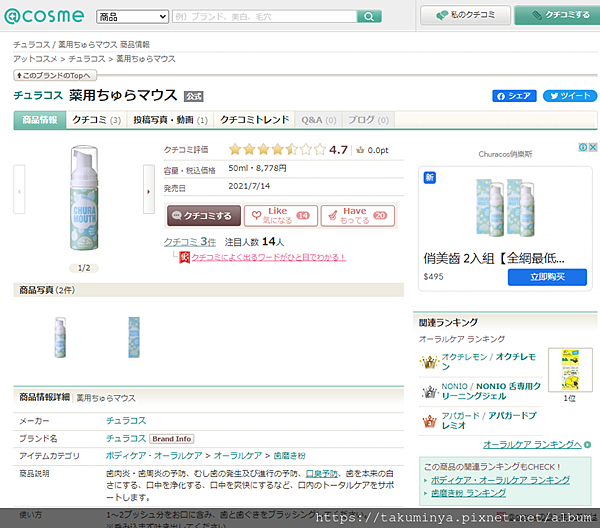Open オーラルケア category link in details
Viewport: 600px width, 528px height.
238,456
